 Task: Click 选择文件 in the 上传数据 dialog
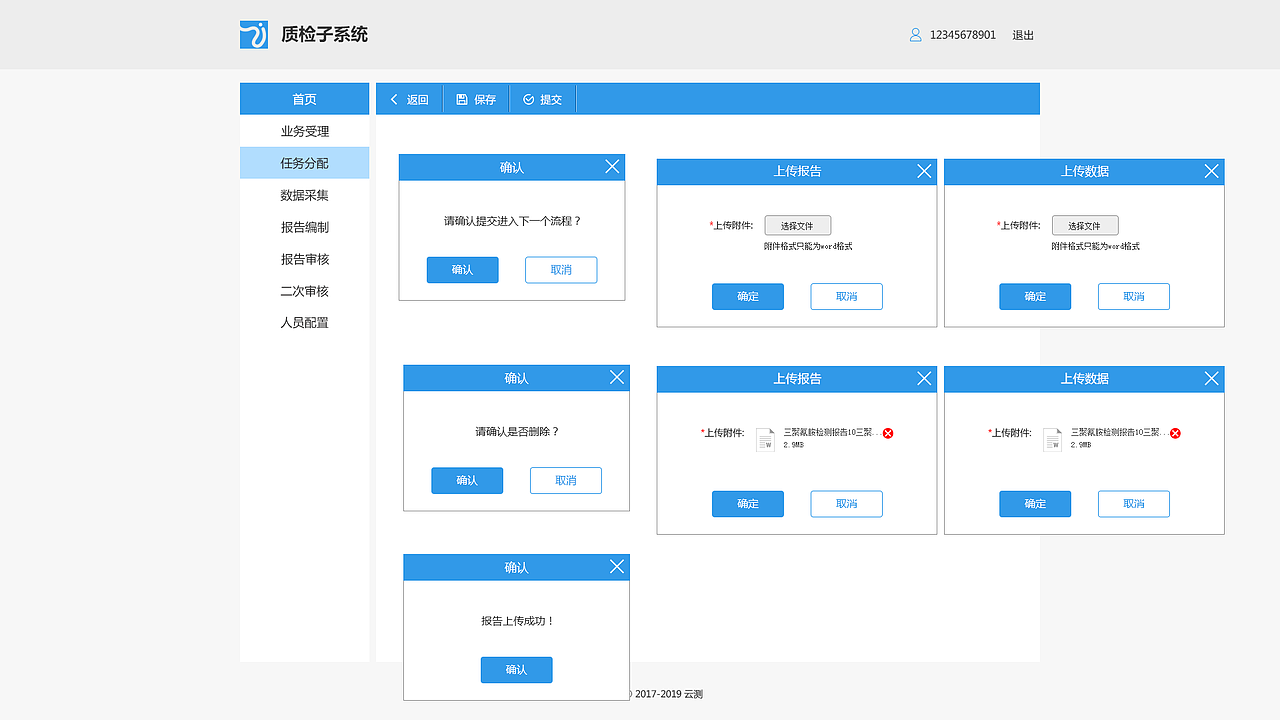click(1085, 225)
